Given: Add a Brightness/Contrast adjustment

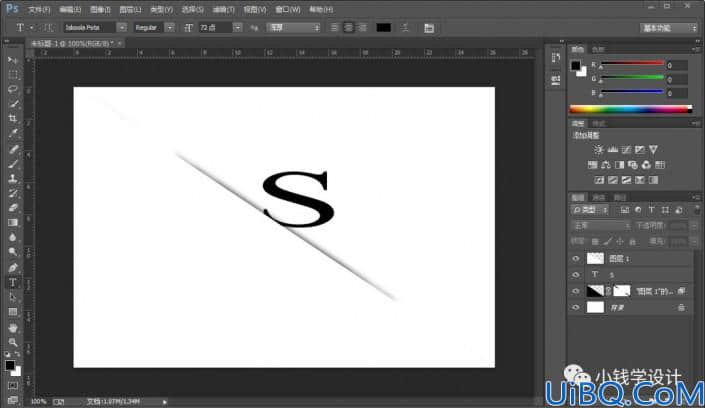Looking at the screenshot, I should [x=598, y=149].
